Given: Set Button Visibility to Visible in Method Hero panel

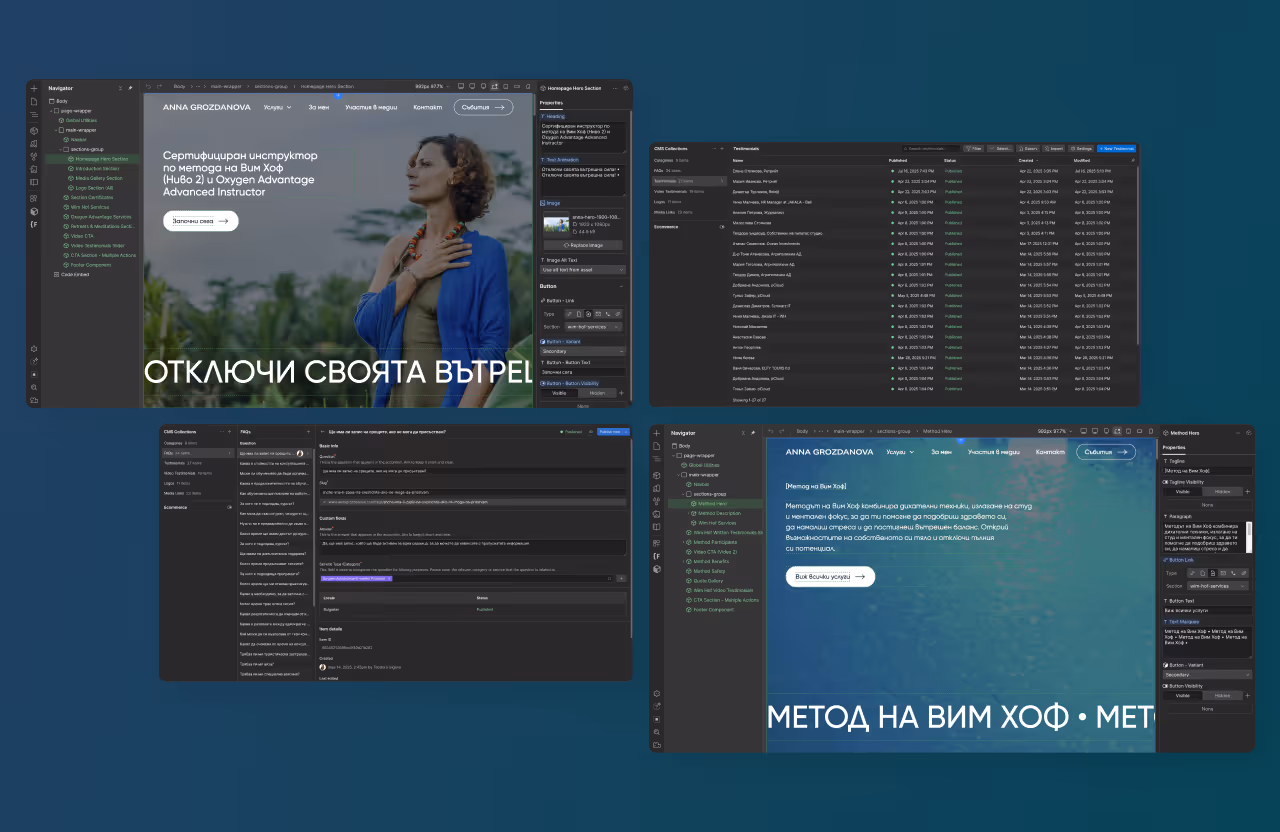Looking at the screenshot, I should 1183,696.
